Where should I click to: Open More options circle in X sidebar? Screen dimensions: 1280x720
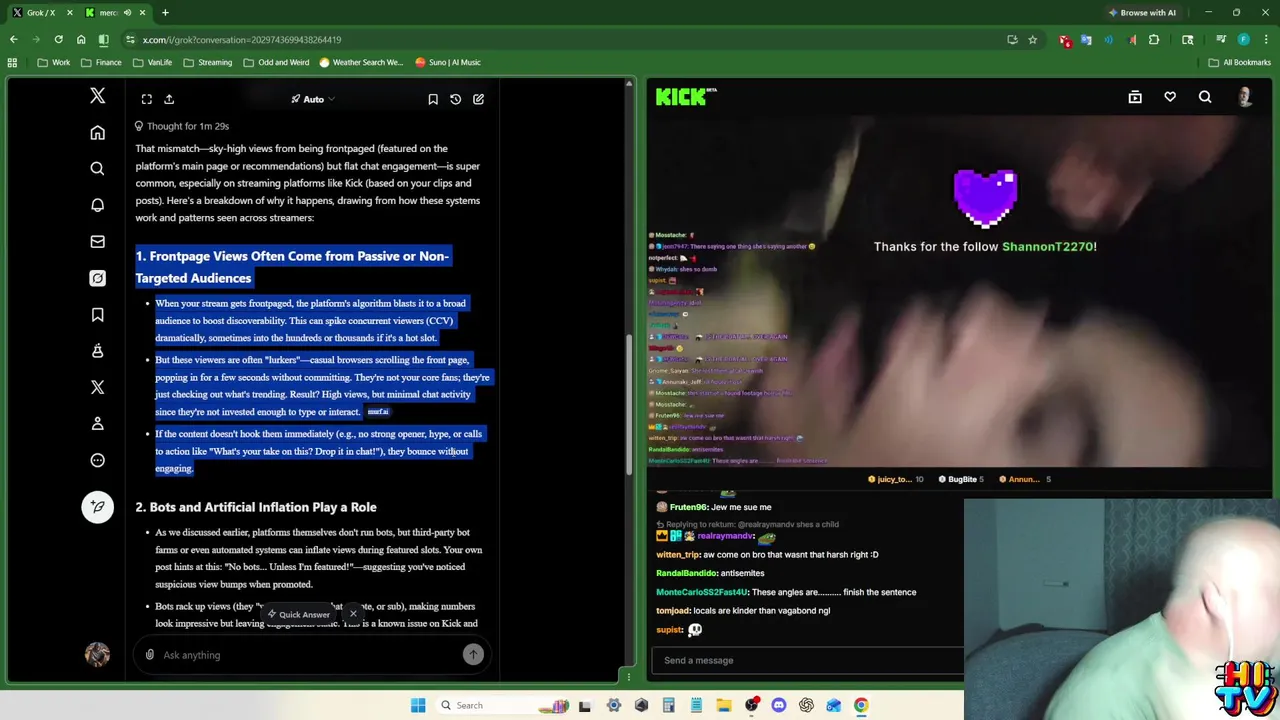(97, 460)
